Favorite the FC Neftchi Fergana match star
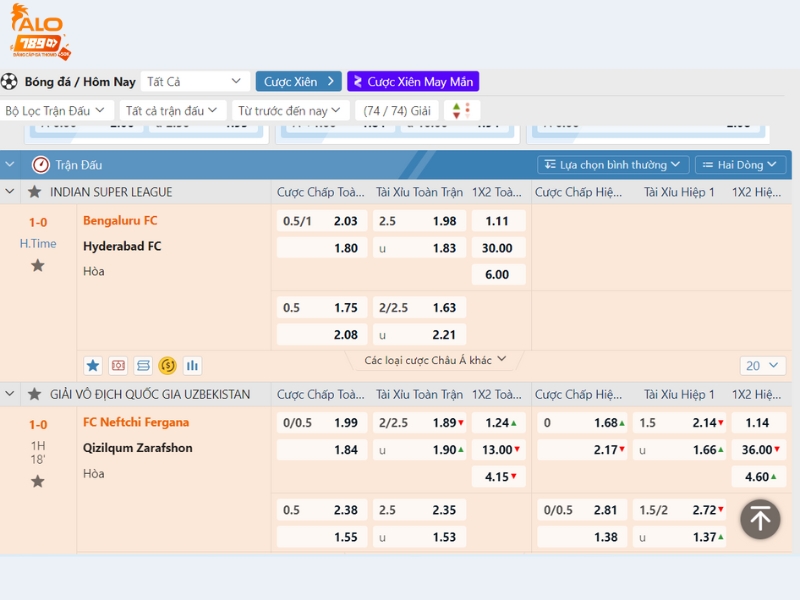800x600 pixels. coord(37,481)
